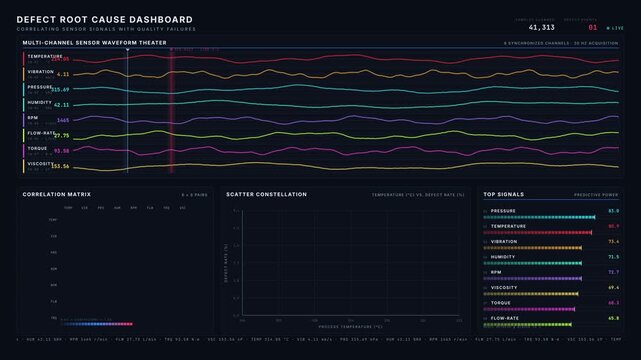Click the FLOW-RATE predictive power bar

pyautogui.click(x=528, y=325)
